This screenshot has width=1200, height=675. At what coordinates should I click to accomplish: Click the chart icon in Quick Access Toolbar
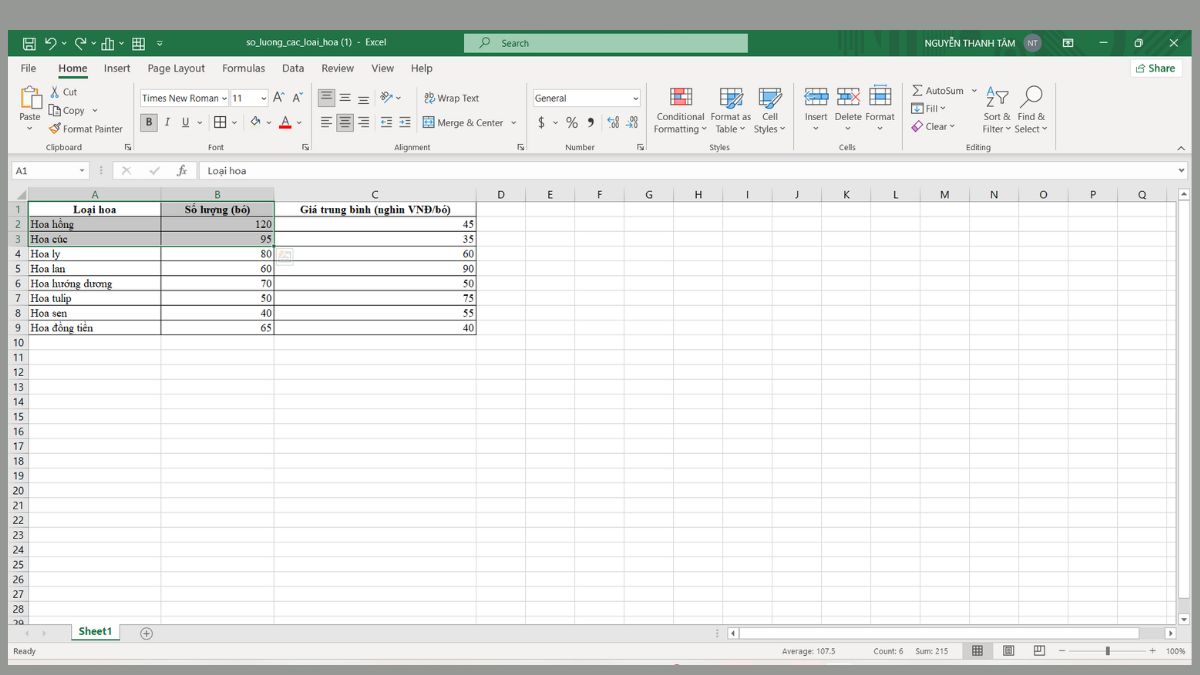108,43
